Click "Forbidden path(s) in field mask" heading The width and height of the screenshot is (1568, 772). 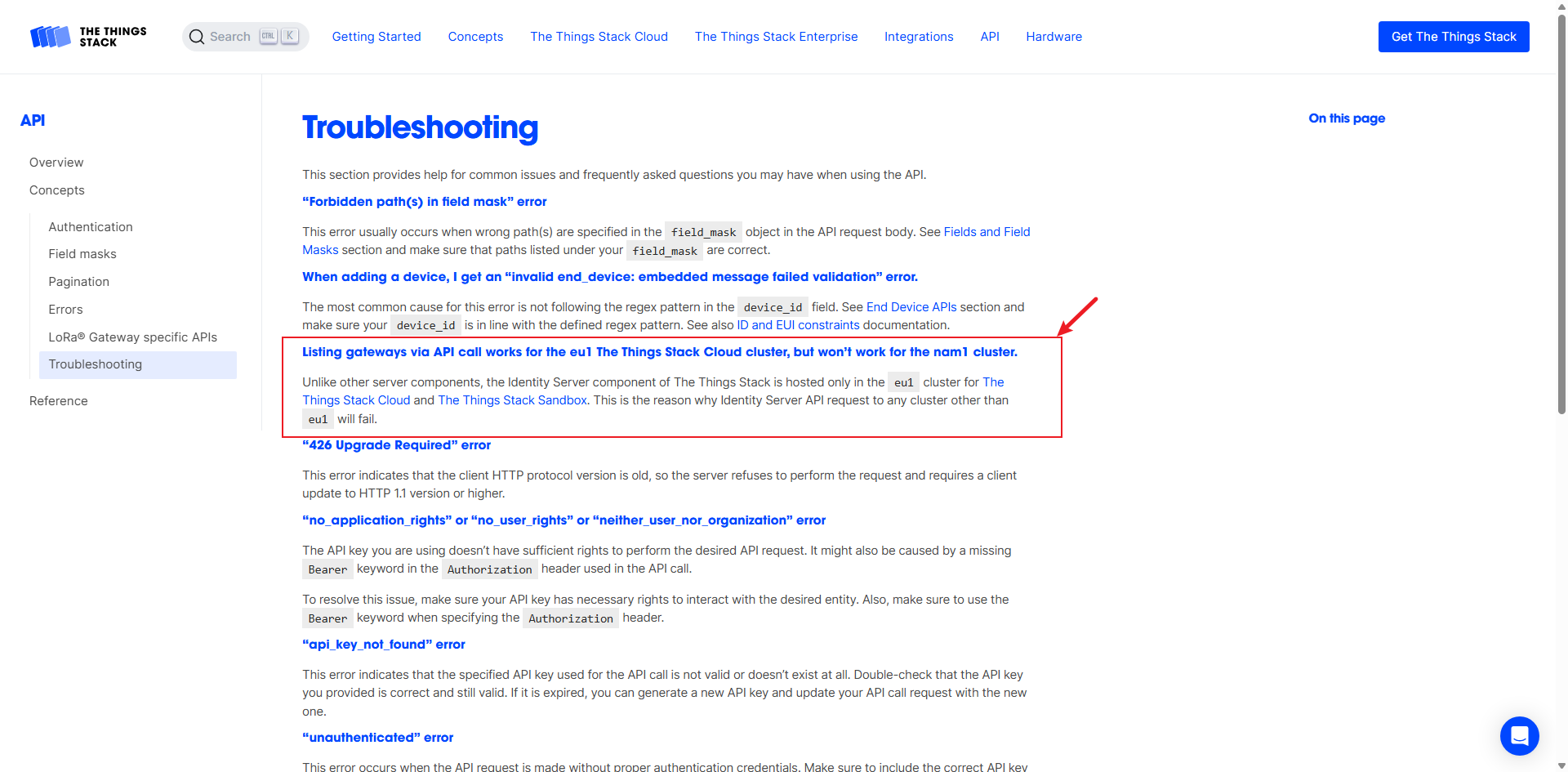pos(425,202)
